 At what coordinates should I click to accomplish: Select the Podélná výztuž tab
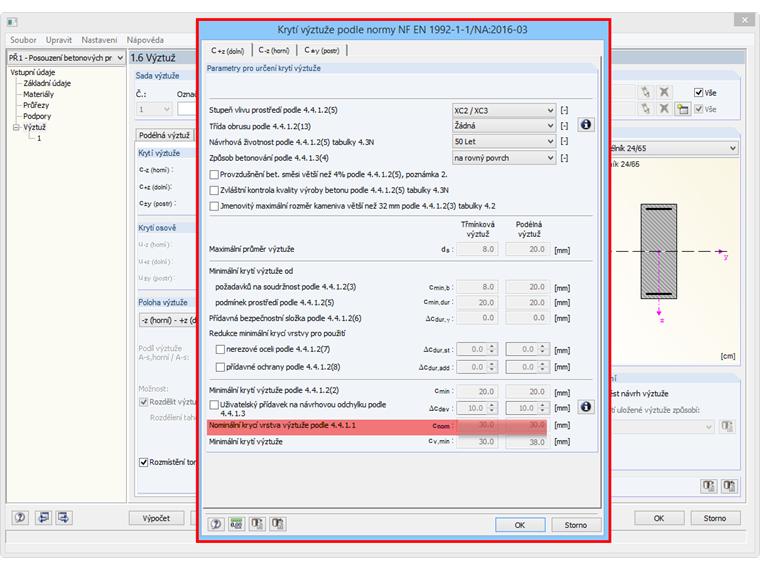164,135
